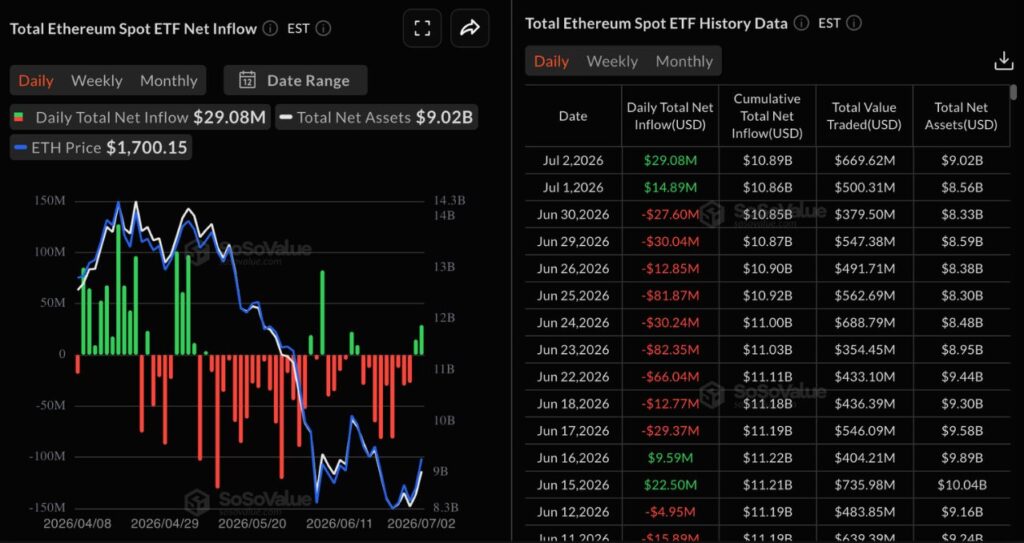Toggle Daily Total Net Inflow legend series
The height and width of the screenshot is (543, 1024).
tap(140, 118)
